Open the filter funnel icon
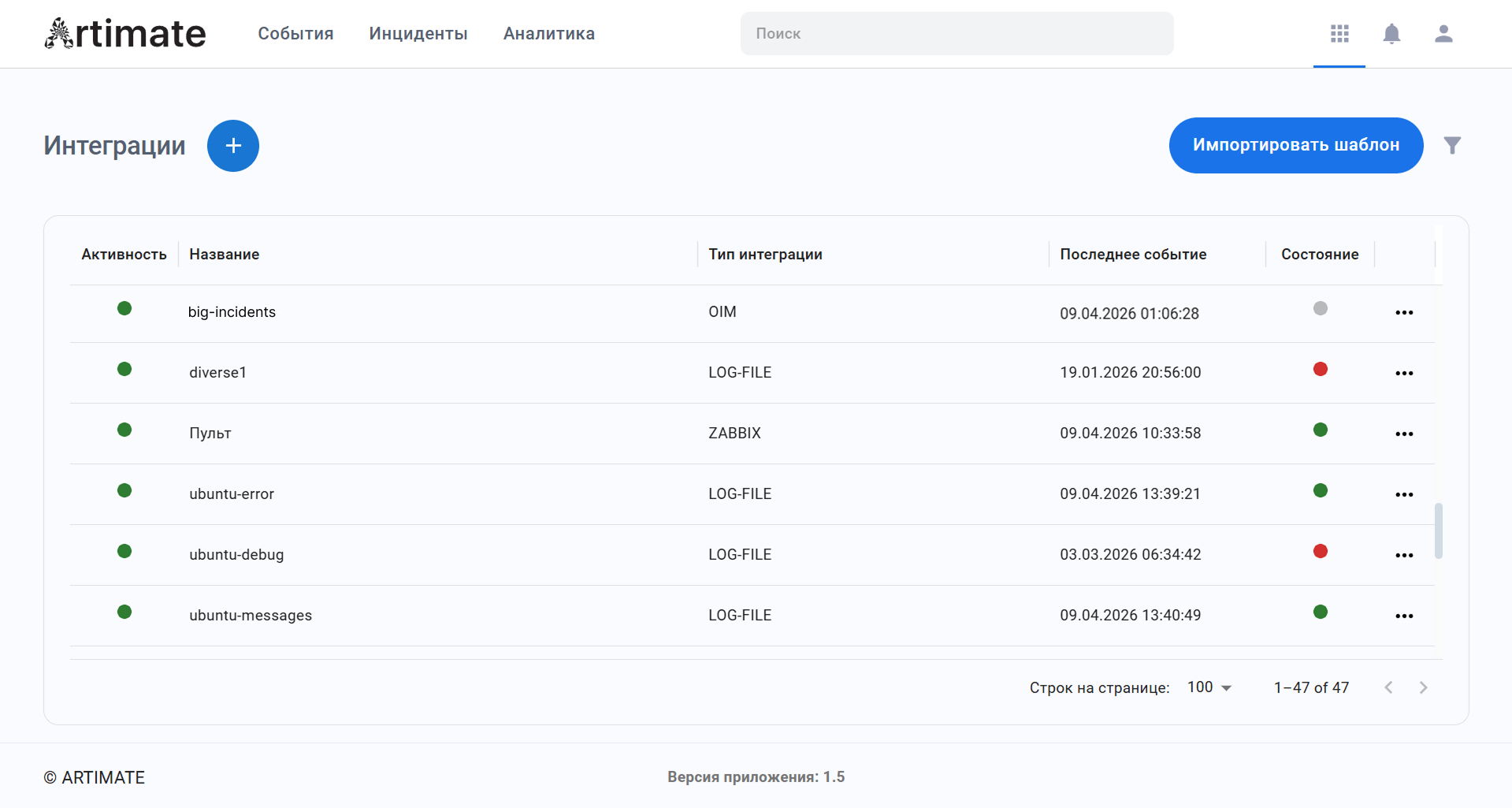This screenshot has height=808, width=1512. (x=1452, y=145)
